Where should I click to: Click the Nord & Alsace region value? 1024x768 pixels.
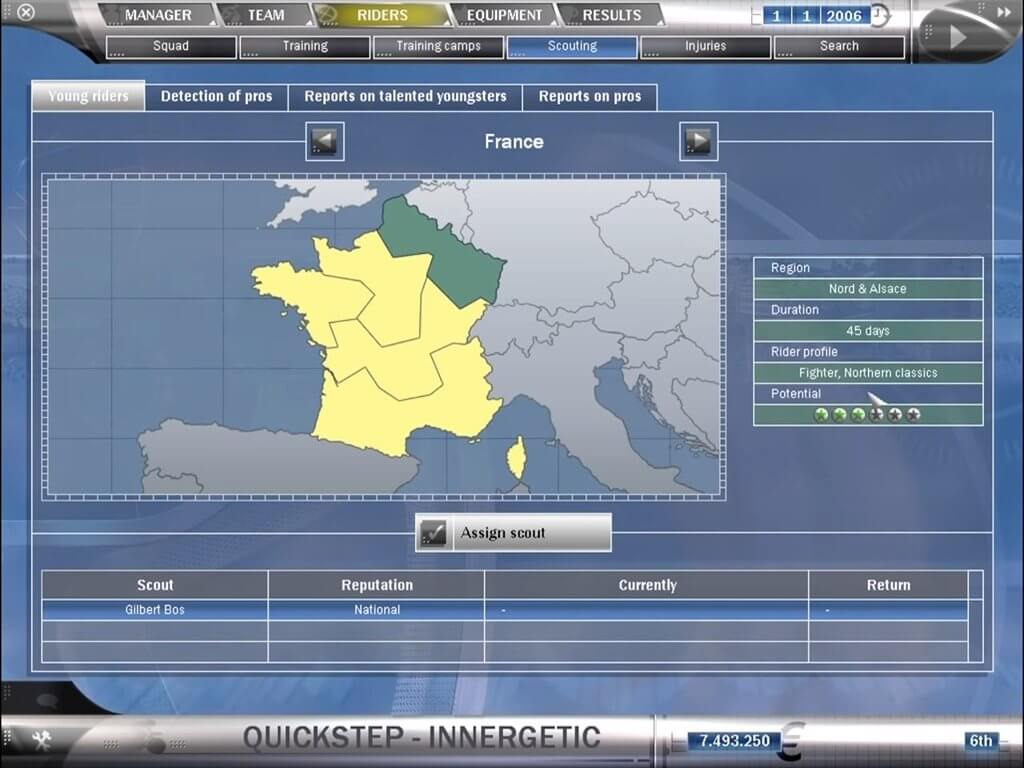pos(868,289)
